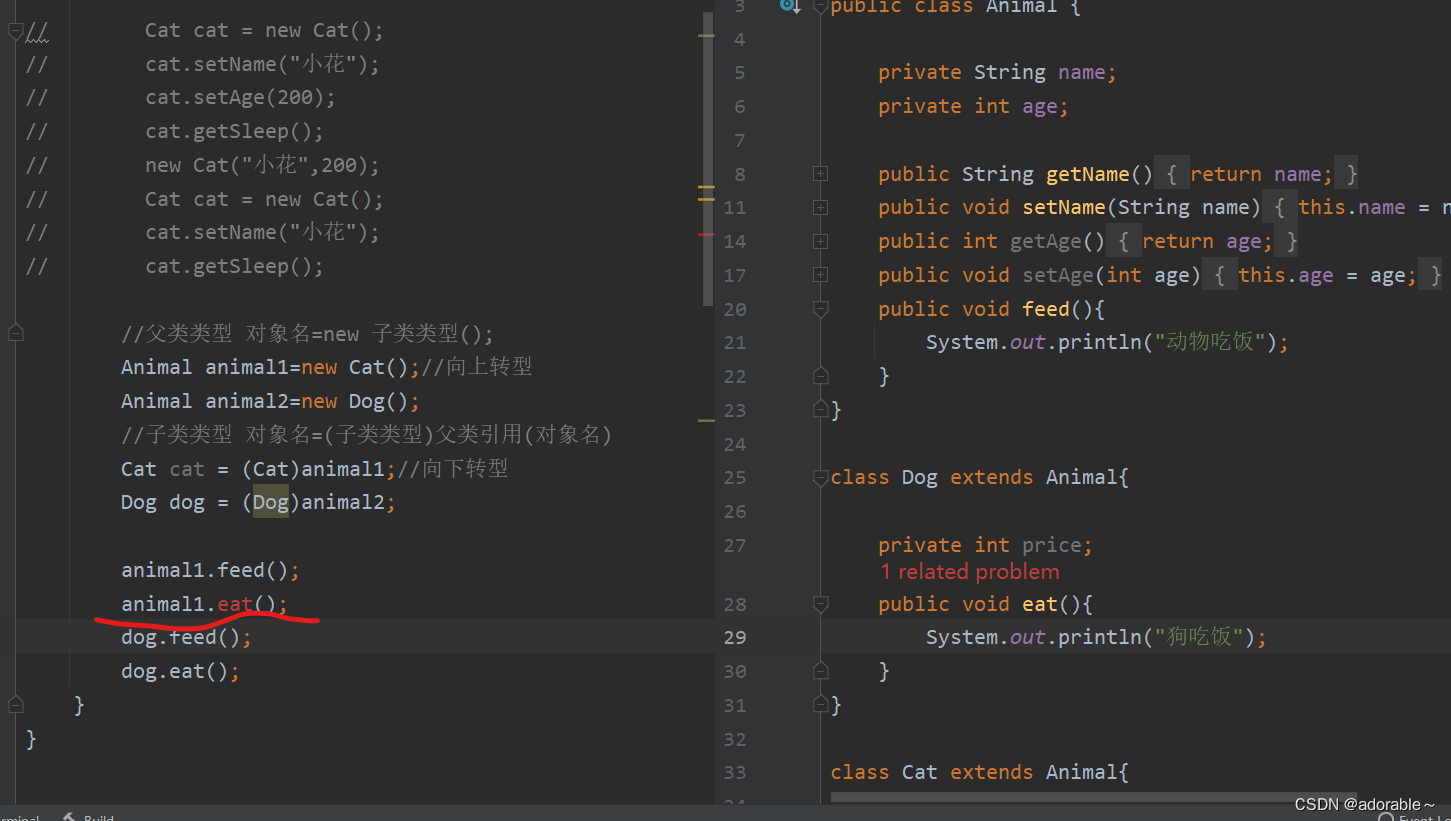The height and width of the screenshot is (821, 1451).
Task: Click line number 27 in the gutter
Action: (735, 545)
